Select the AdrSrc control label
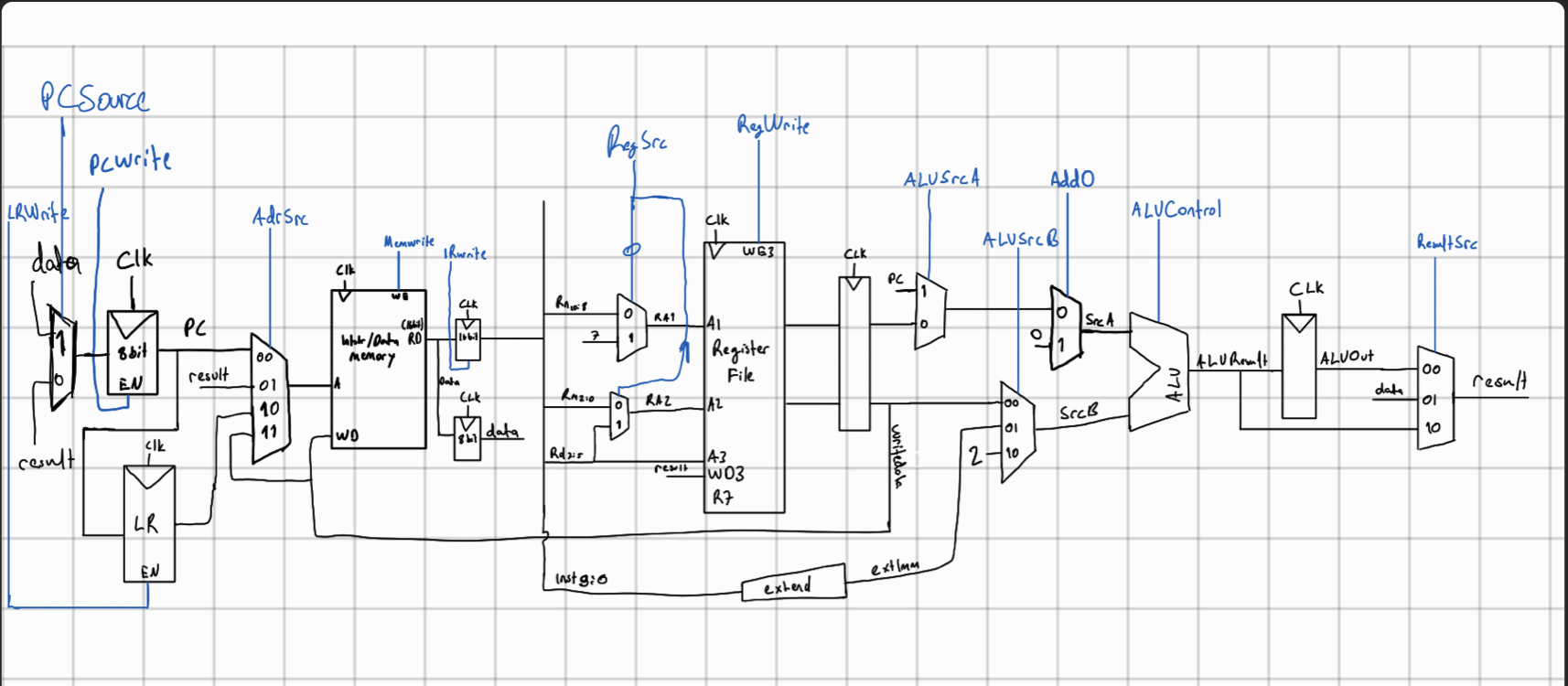The height and width of the screenshot is (686, 1568). [280, 217]
